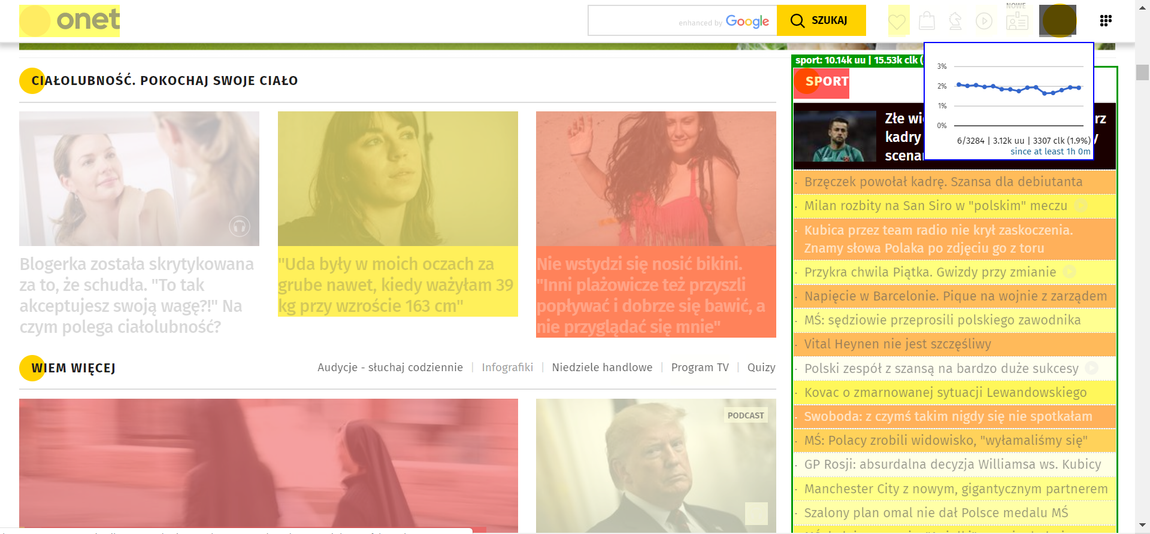
Task: Open the goalkeeper sport lead thumbnail
Action: point(835,136)
